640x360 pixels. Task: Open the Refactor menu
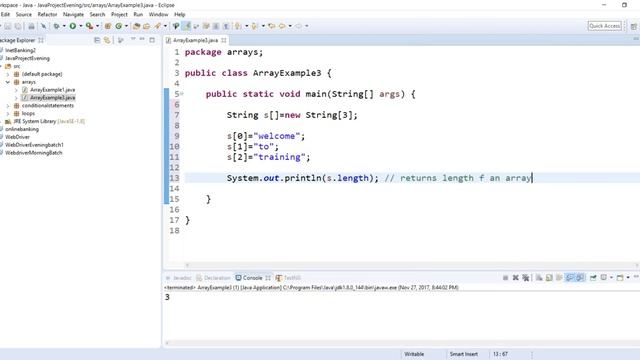[x=47, y=14]
